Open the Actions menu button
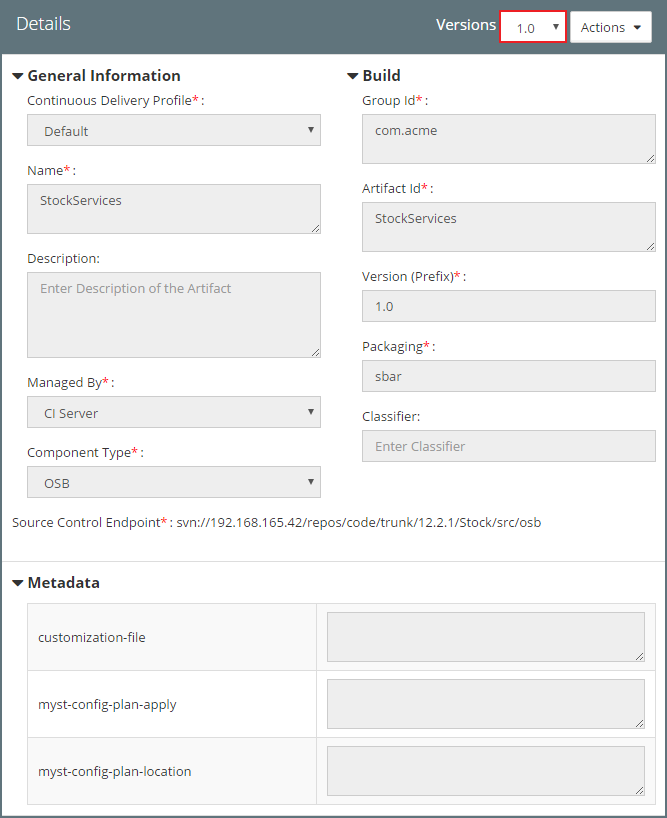This screenshot has width=667, height=818. 610,27
